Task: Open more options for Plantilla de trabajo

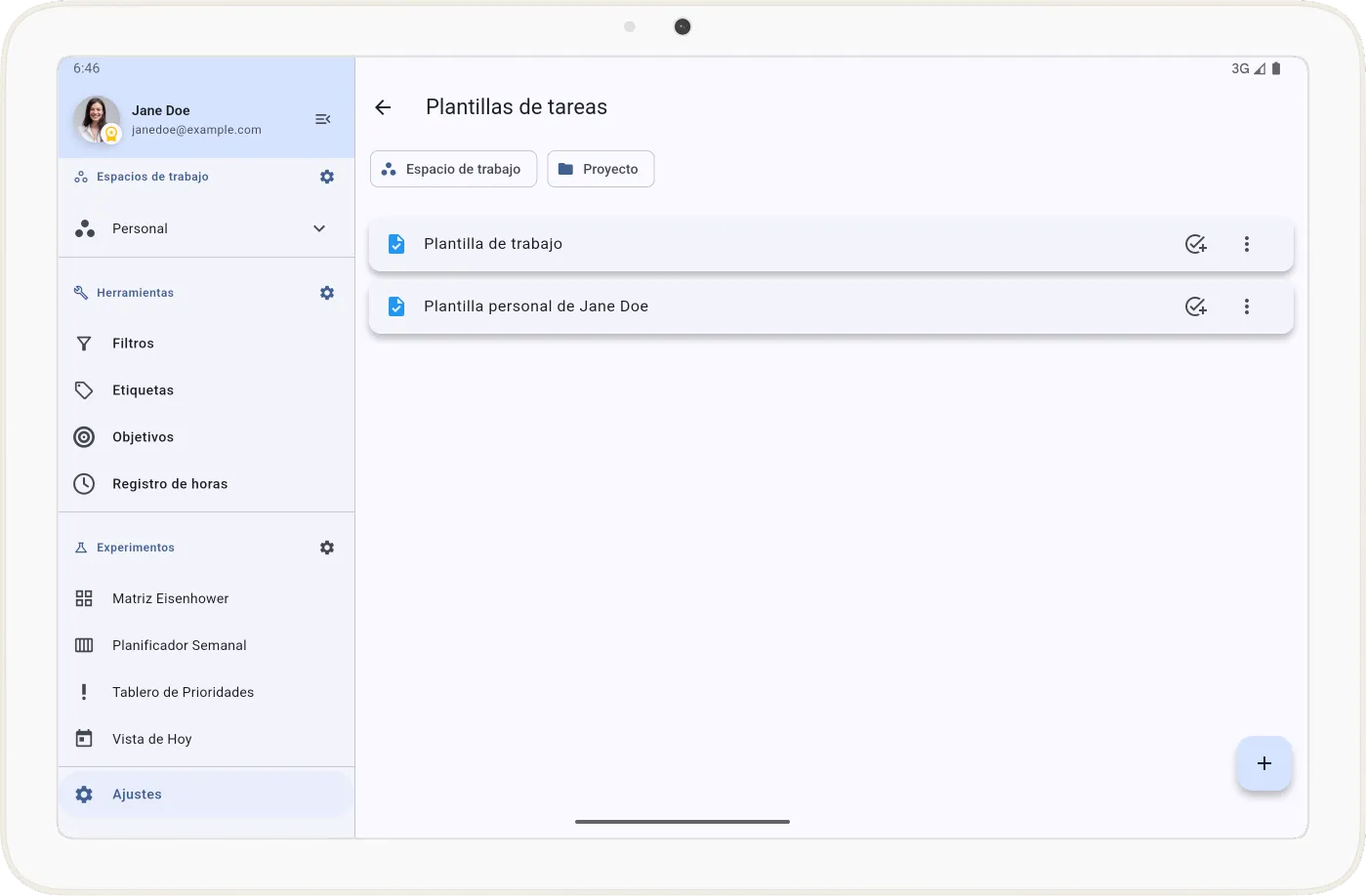Action: (1247, 244)
